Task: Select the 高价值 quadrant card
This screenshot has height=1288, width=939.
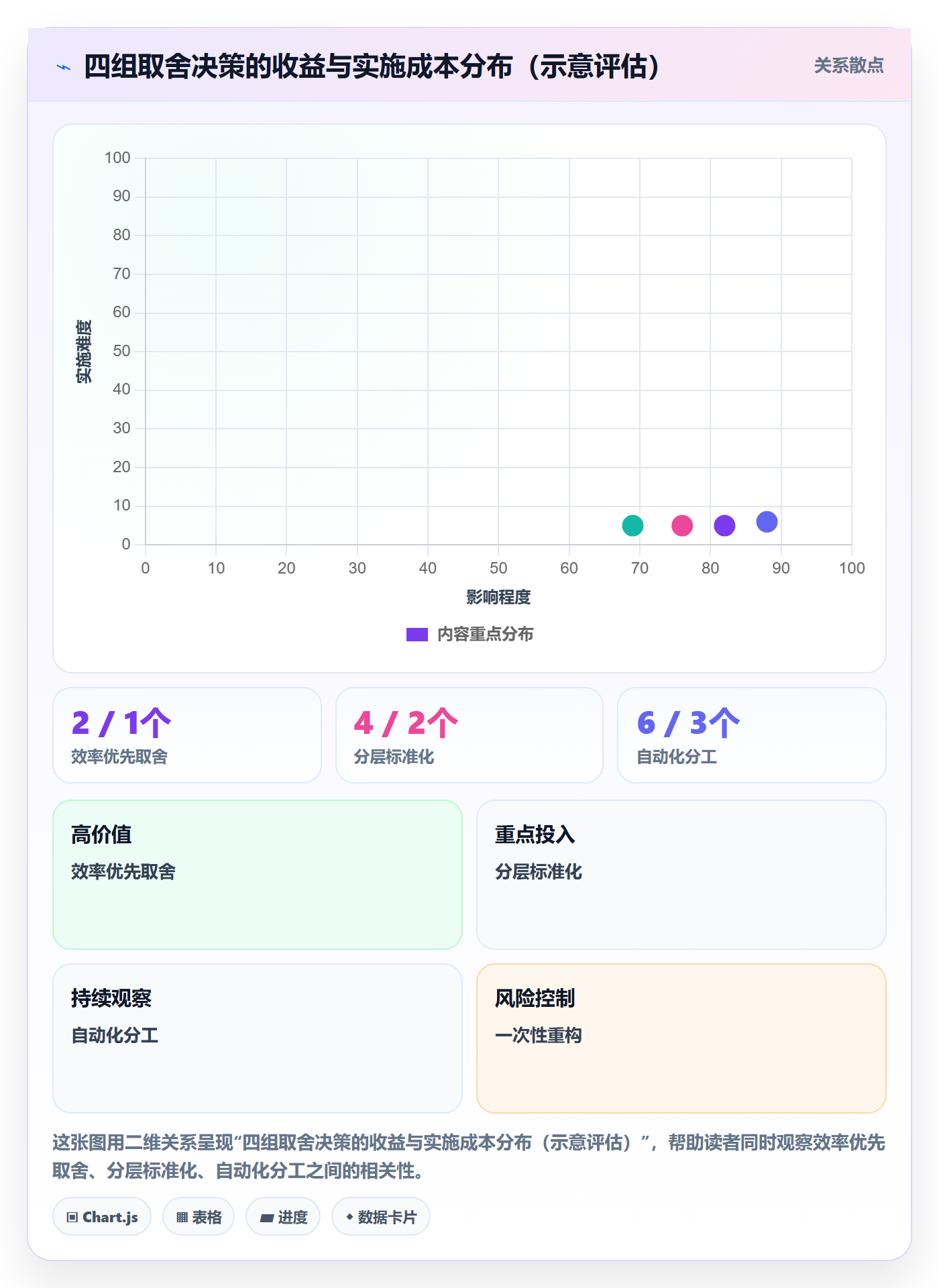Action: point(258,875)
